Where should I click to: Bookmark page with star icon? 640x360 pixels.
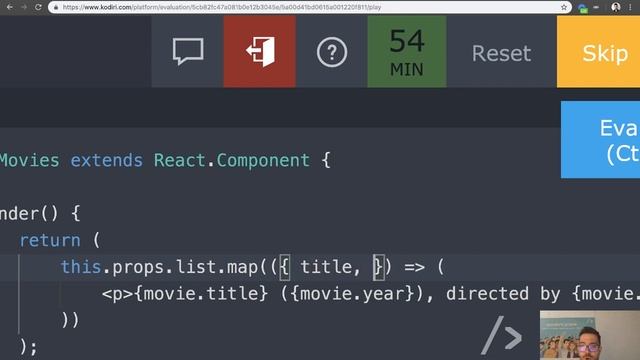[564, 7]
